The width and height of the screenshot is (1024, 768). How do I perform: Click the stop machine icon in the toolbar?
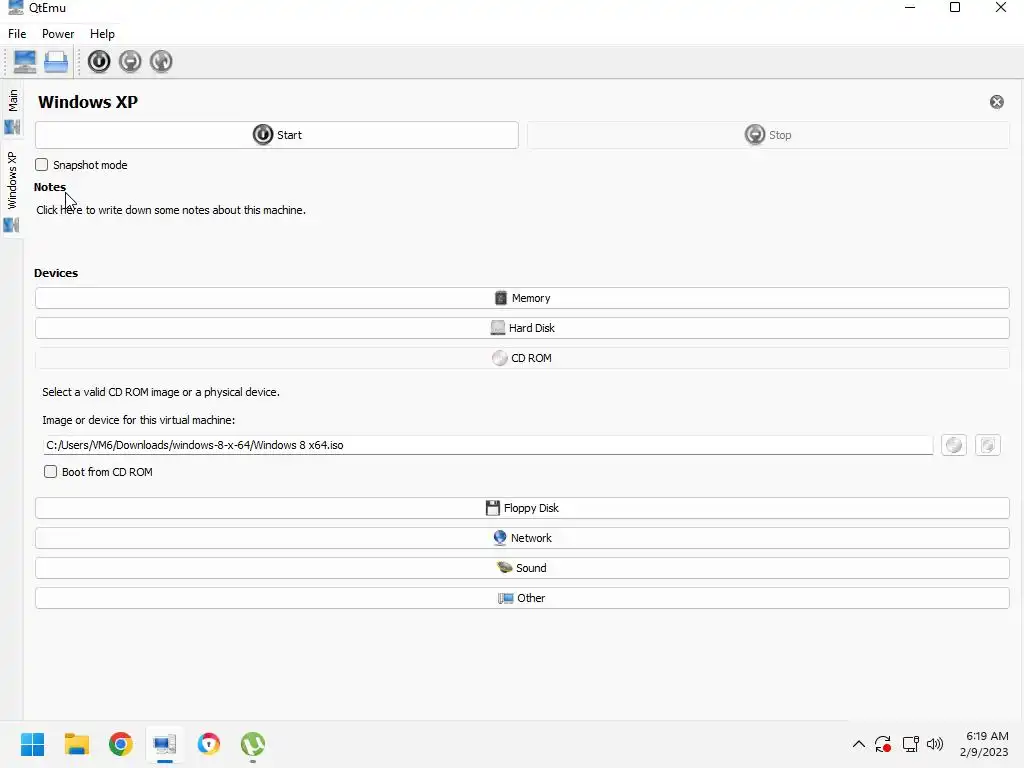(131, 61)
